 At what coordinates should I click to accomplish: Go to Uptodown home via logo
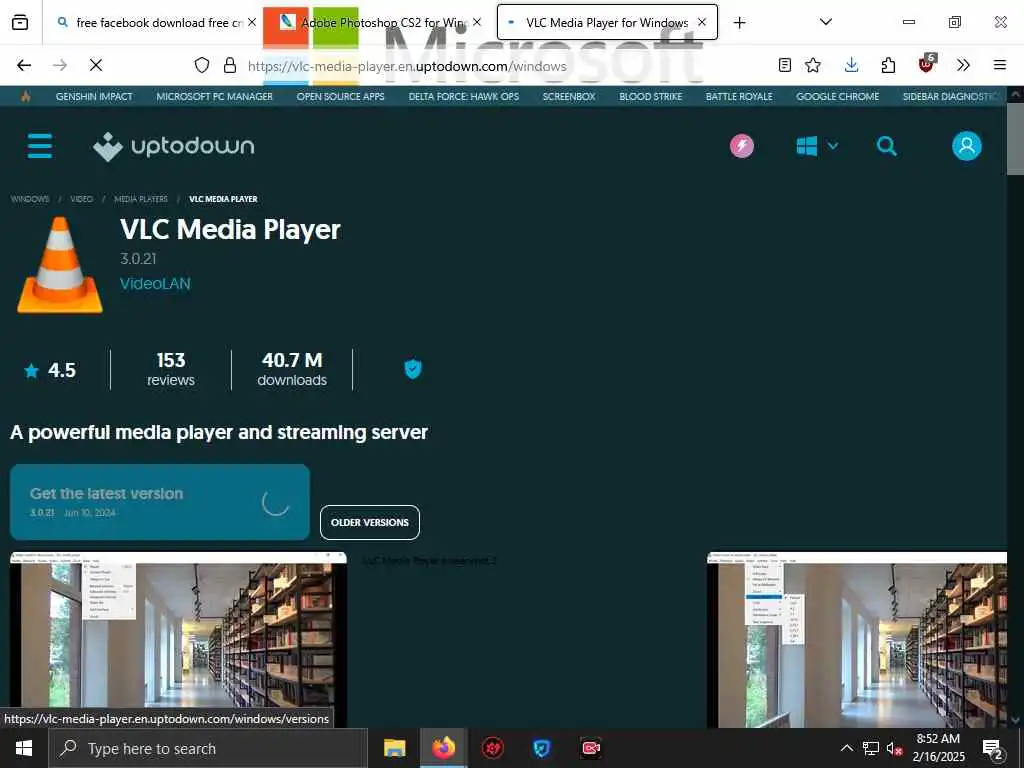pos(174,146)
